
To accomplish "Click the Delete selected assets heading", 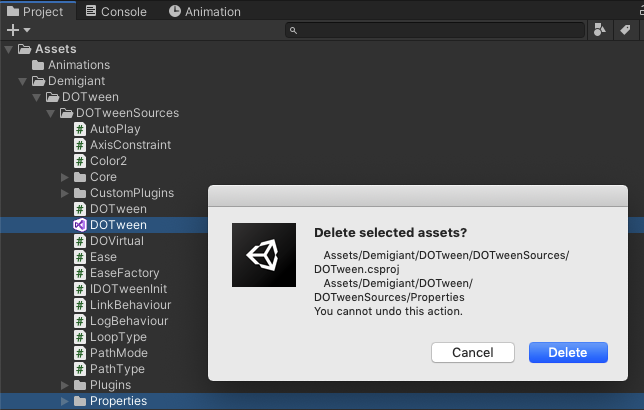I will click(391, 233).
